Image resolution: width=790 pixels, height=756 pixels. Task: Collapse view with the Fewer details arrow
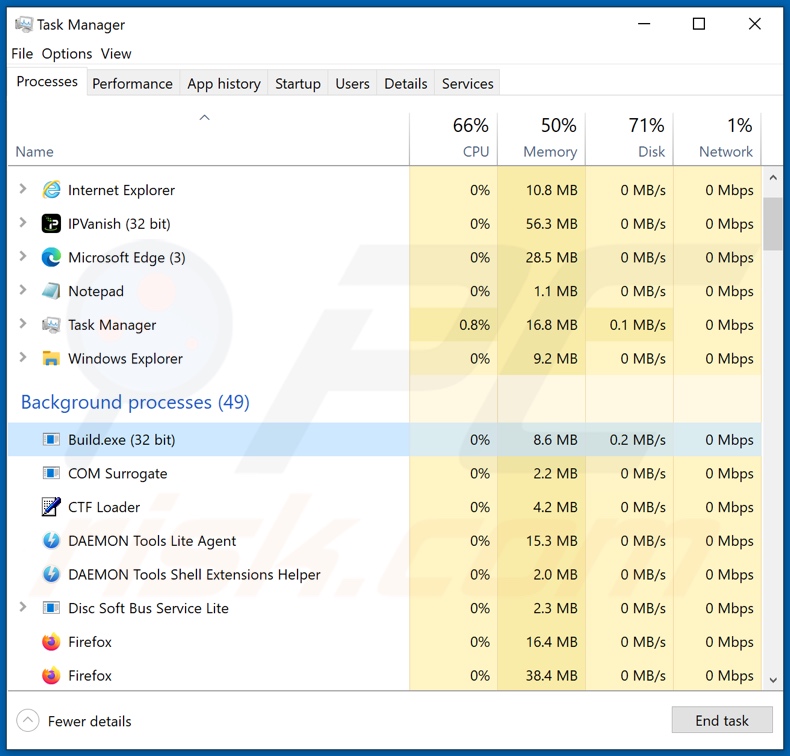[28, 721]
